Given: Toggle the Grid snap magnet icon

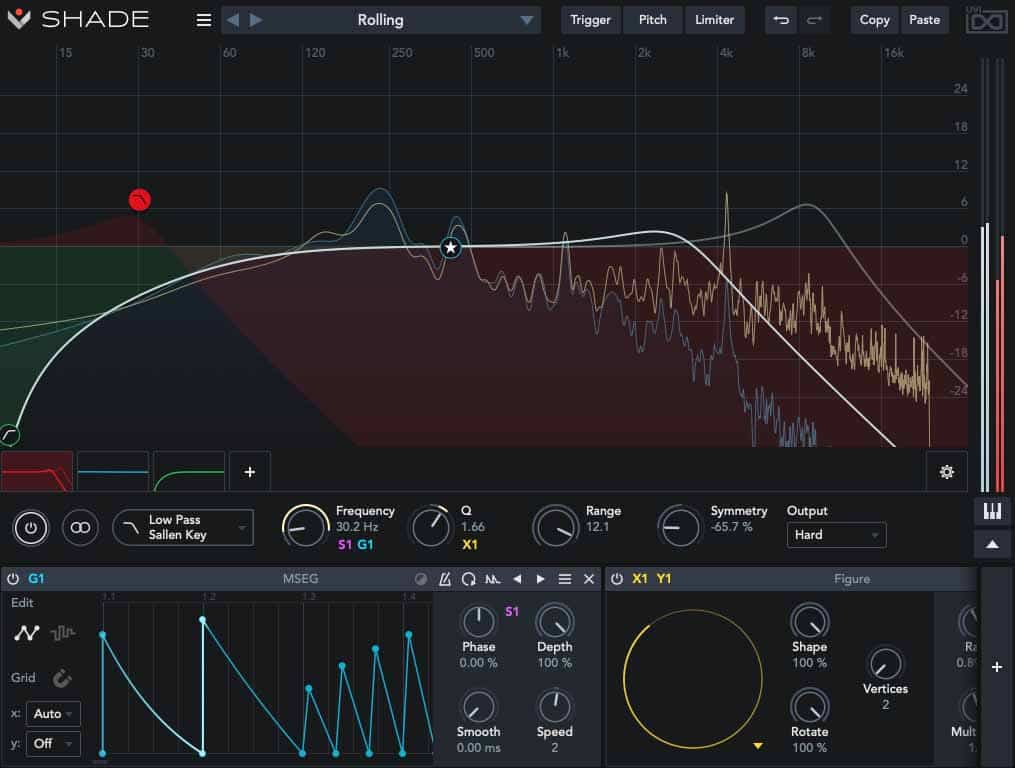Looking at the screenshot, I should click(x=62, y=678).
